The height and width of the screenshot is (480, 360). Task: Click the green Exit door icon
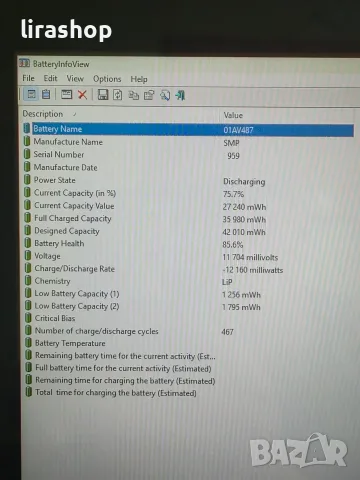tap(180, 96)
